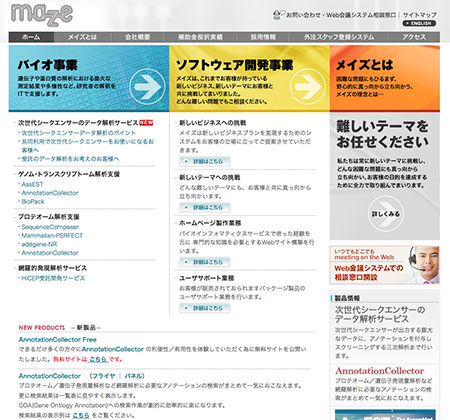Click the 製品情報 sidebar heading

[347, 298]
